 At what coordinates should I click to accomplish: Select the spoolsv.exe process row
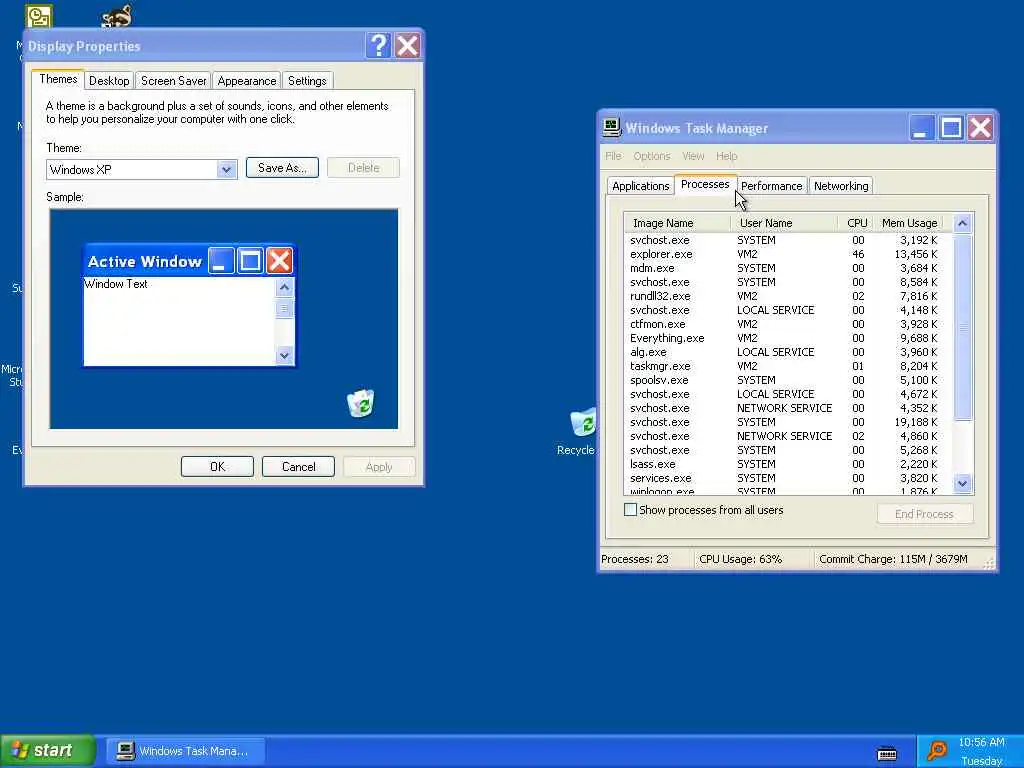click(788, 380)
